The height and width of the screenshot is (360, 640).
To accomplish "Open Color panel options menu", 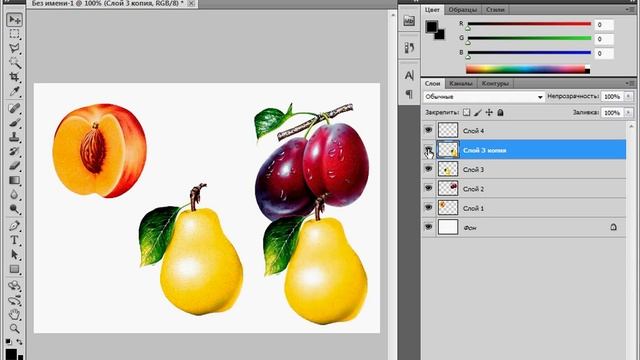I will (629, 9).
